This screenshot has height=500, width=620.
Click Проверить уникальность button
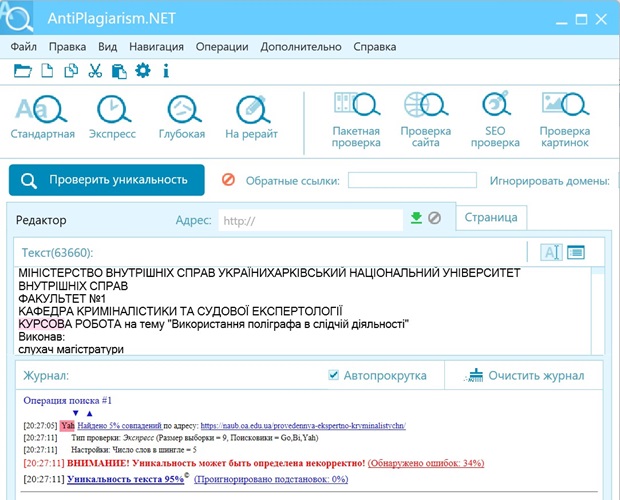tap(107, 180)
